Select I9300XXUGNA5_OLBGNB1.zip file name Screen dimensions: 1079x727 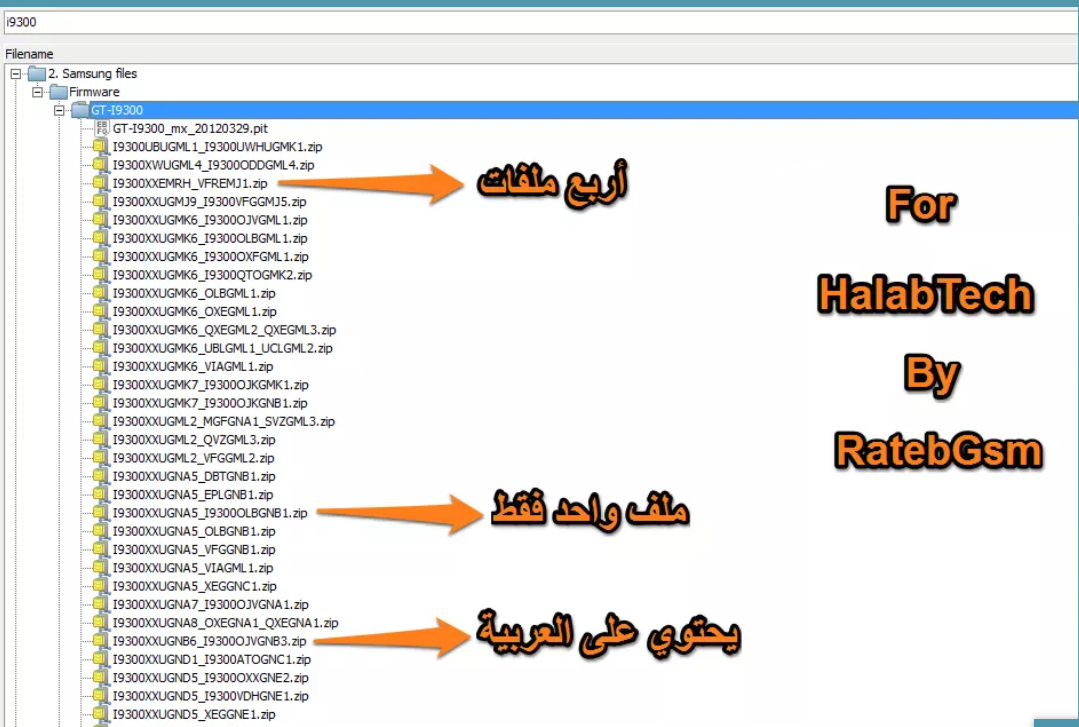[x=194, y=531]
